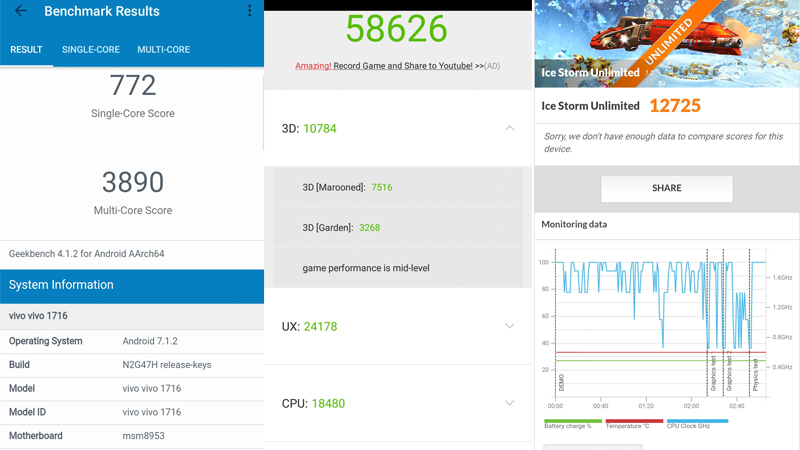Select the Physics test marker on chart
The image size is (800, 450).
pos(755,375)
